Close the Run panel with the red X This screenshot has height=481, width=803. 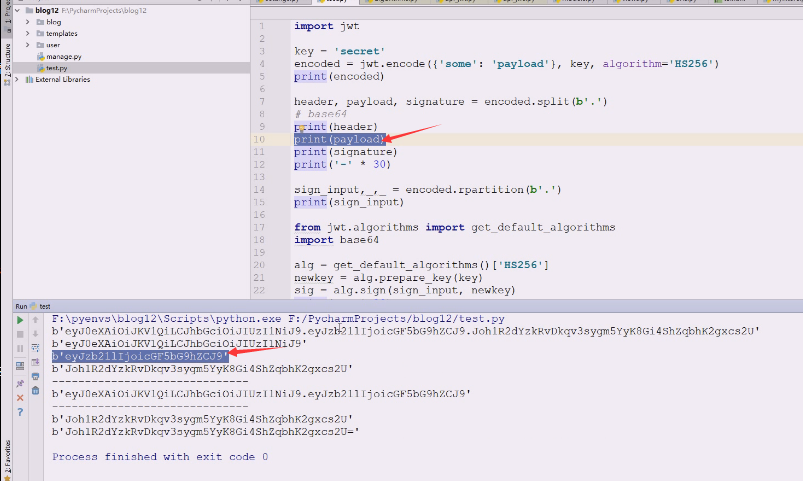pyautogui.click(x=20, y=398)
